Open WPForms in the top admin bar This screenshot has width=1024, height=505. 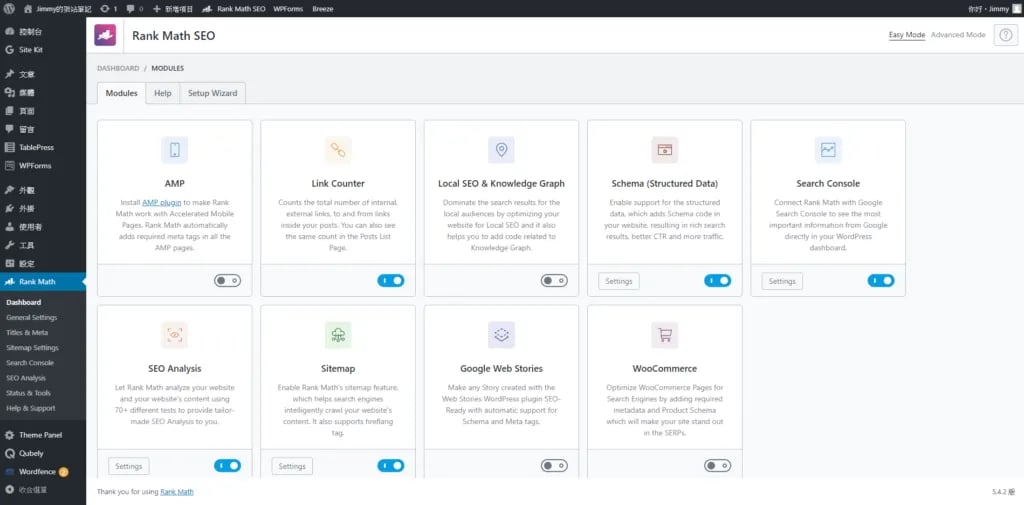pyautogui.click(x=288, y=9)
